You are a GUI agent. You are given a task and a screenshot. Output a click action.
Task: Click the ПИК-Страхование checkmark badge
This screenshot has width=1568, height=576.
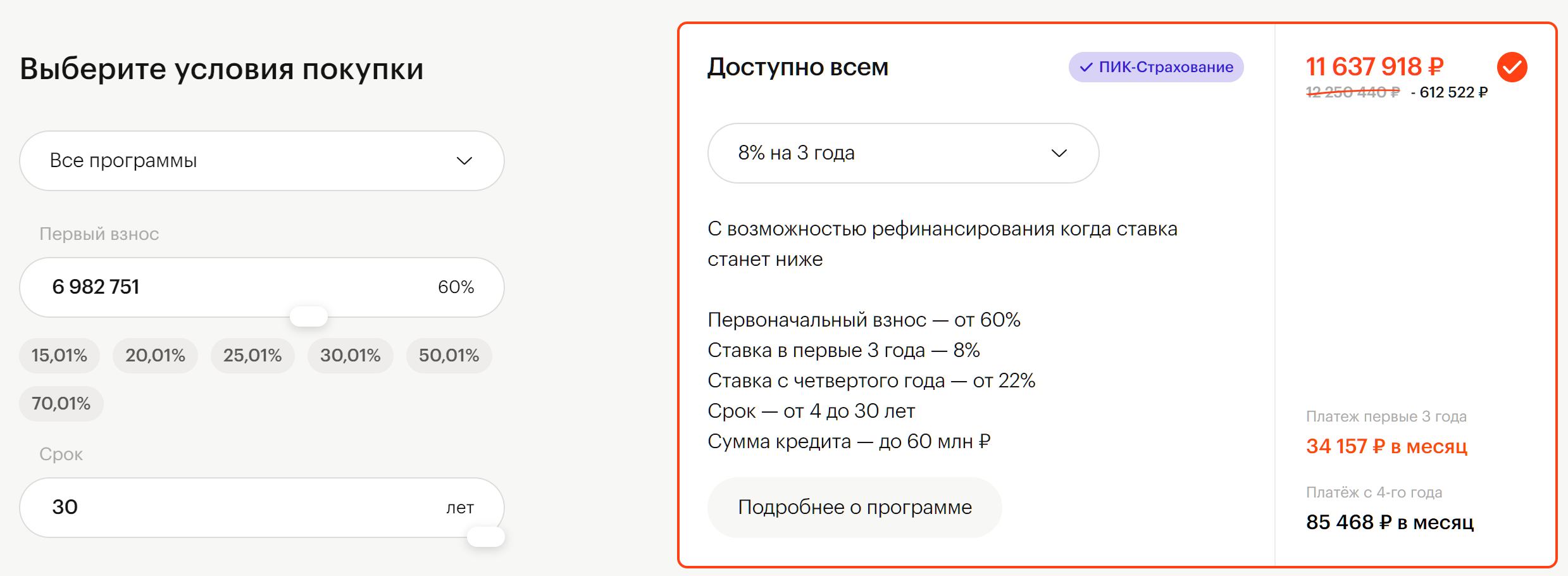(1155, 67)
